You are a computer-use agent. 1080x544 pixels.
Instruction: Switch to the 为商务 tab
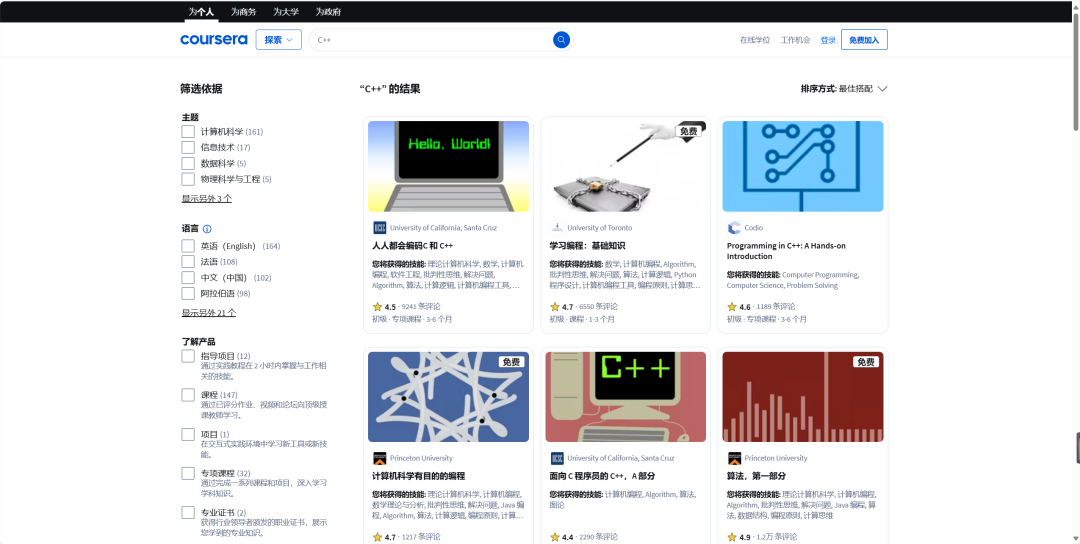[x=243, y=12]
